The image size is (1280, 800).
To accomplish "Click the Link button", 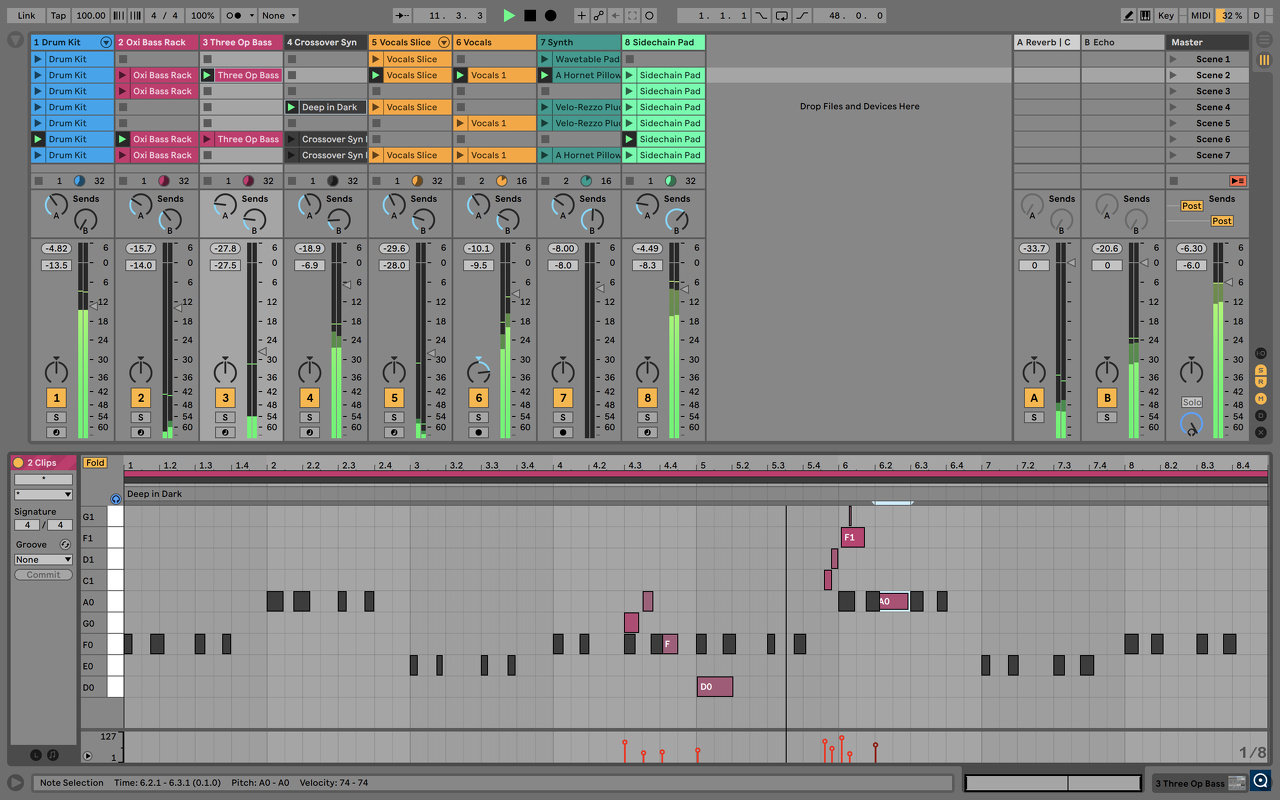I will pos(26,16).
